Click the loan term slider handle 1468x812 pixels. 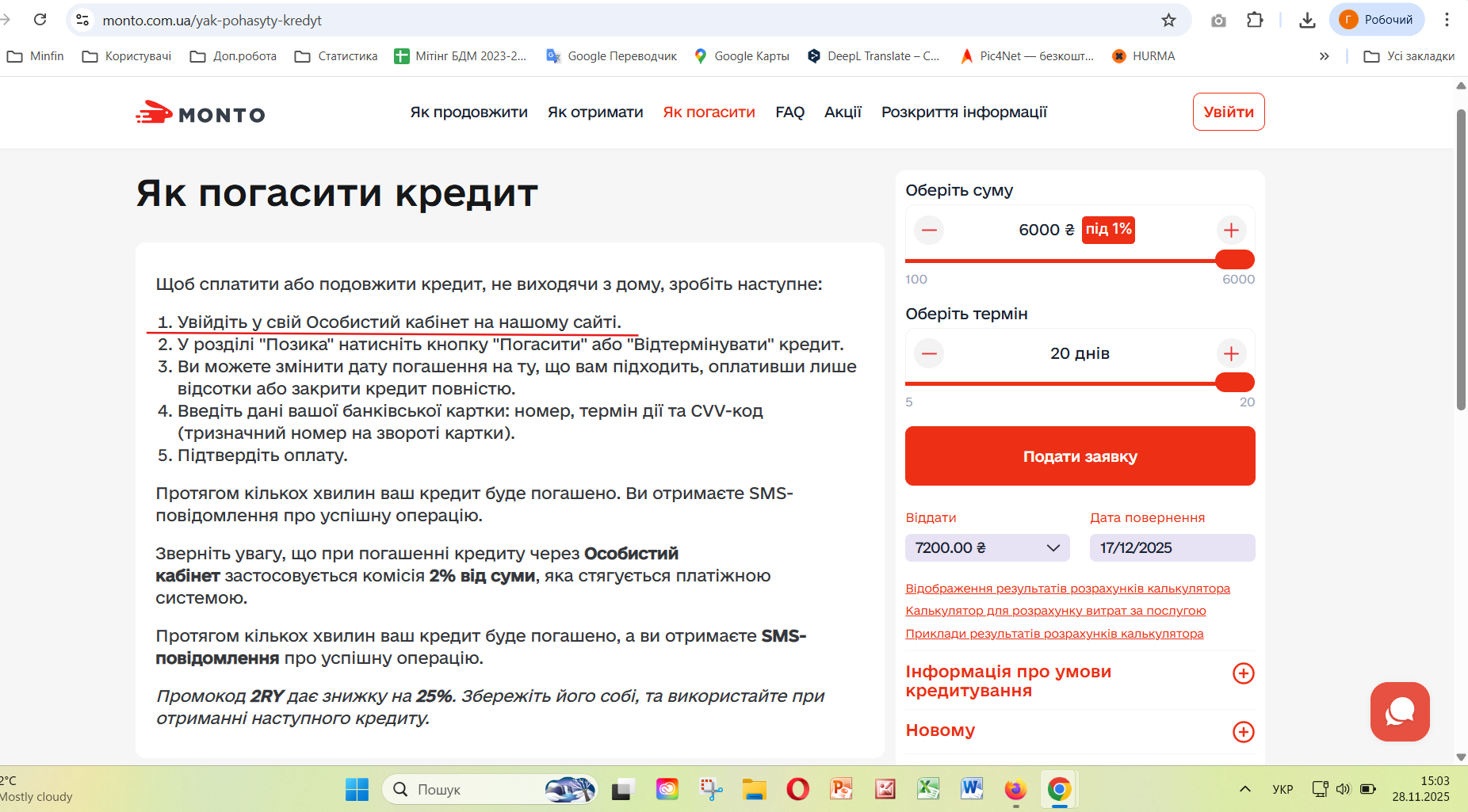pos(1235,382)
